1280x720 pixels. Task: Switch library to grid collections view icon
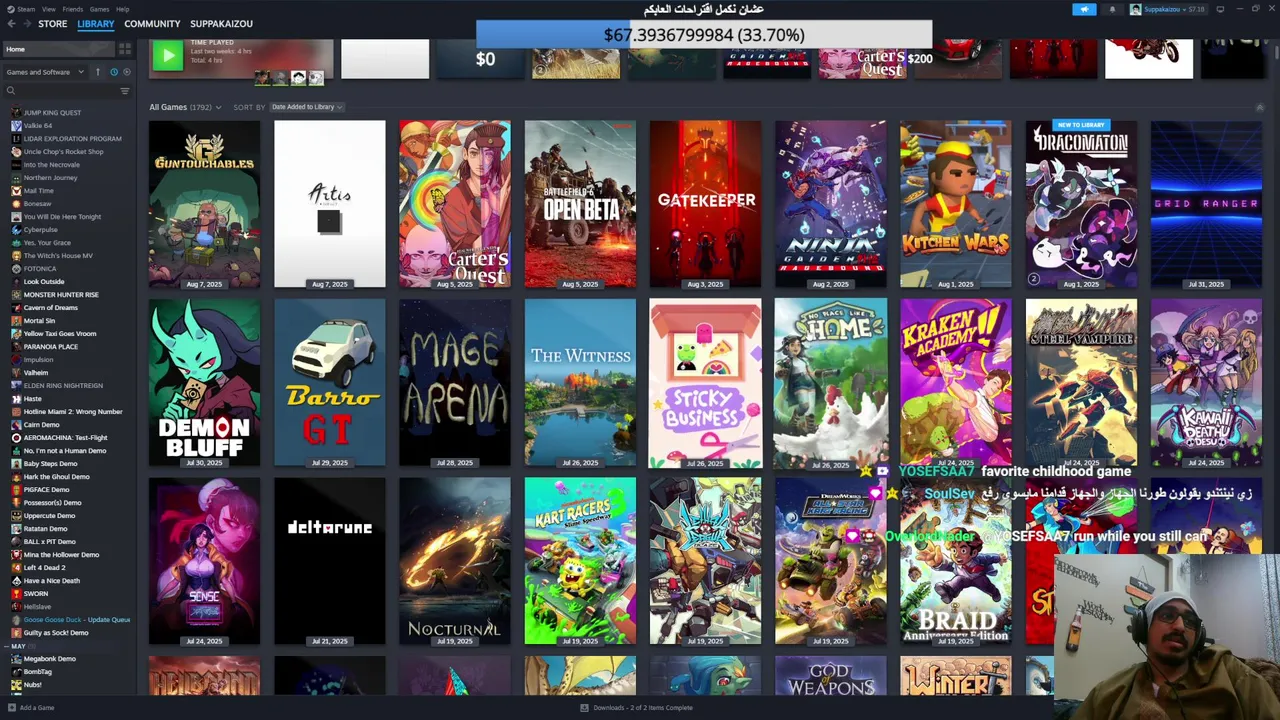[x=125, y=49]
